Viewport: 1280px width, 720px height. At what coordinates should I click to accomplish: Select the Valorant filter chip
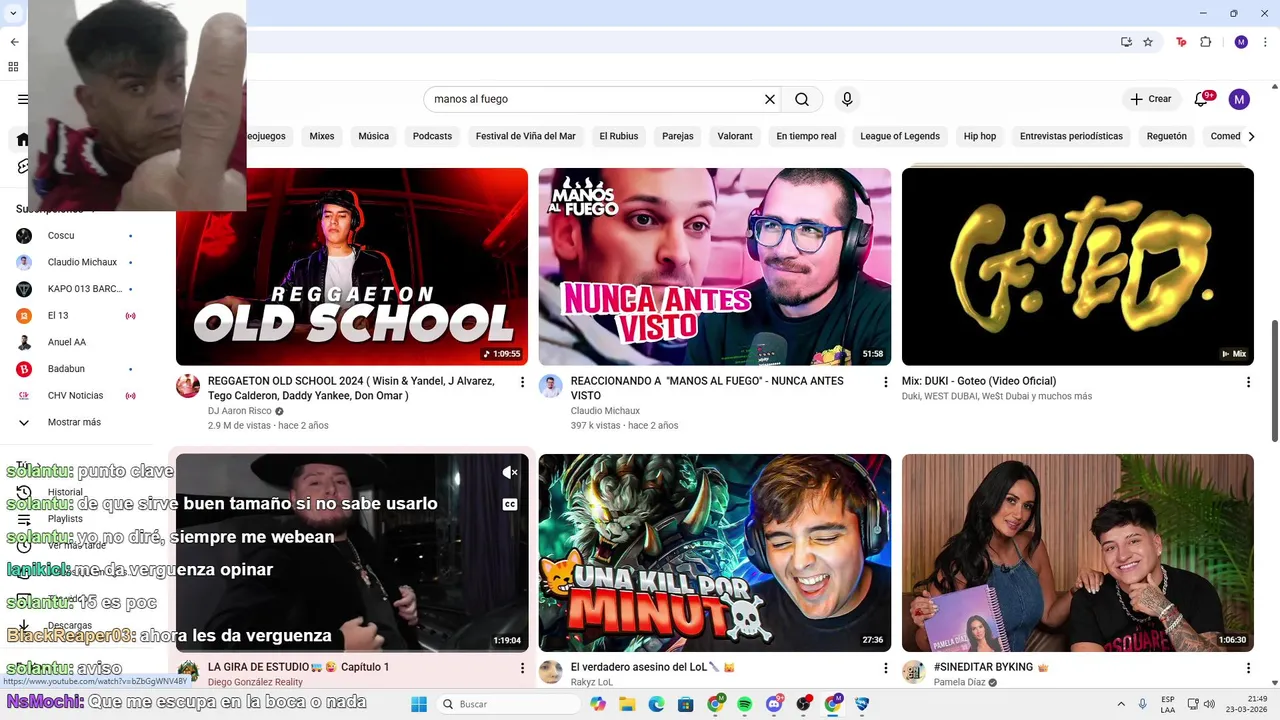735,136
